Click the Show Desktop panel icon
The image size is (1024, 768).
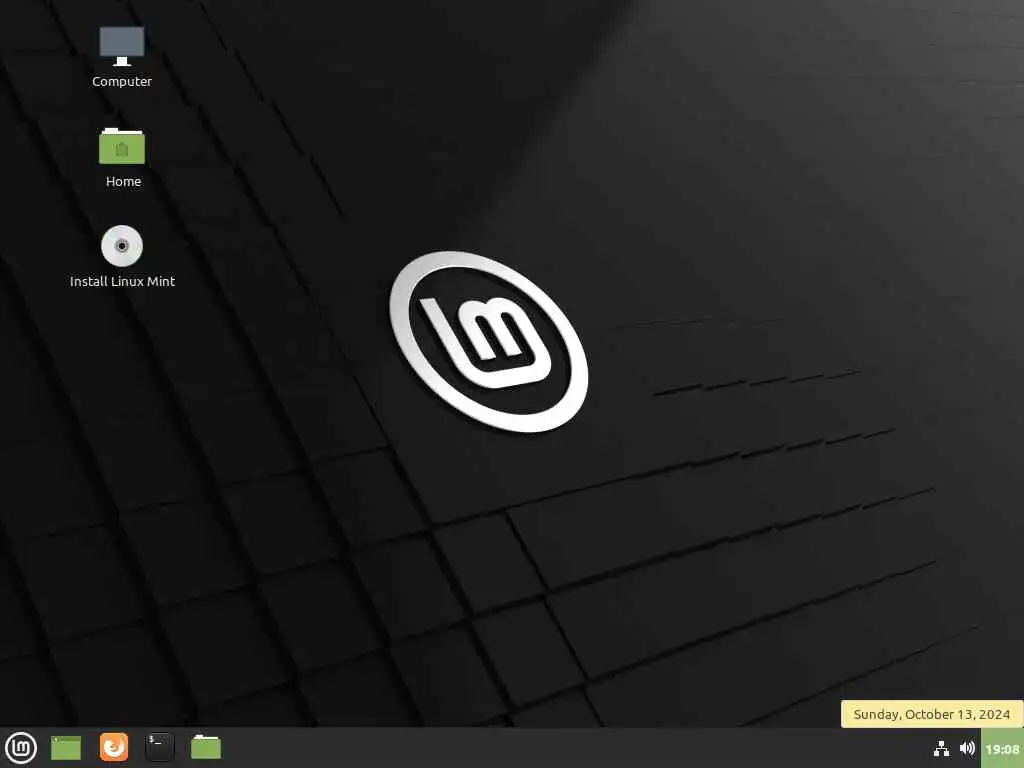point(66,748)
